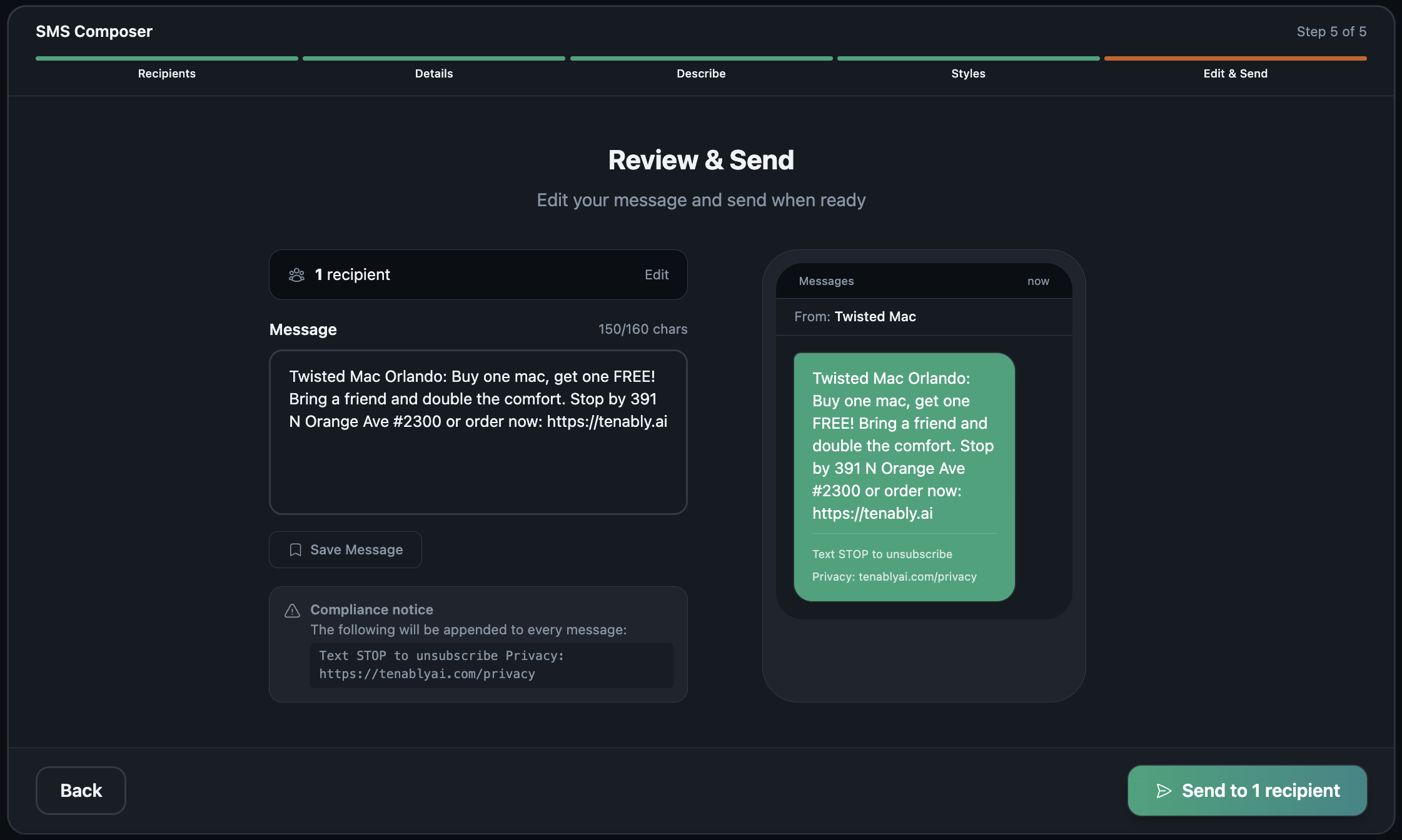Click the green SMS preview bubble

click(904, 477)
